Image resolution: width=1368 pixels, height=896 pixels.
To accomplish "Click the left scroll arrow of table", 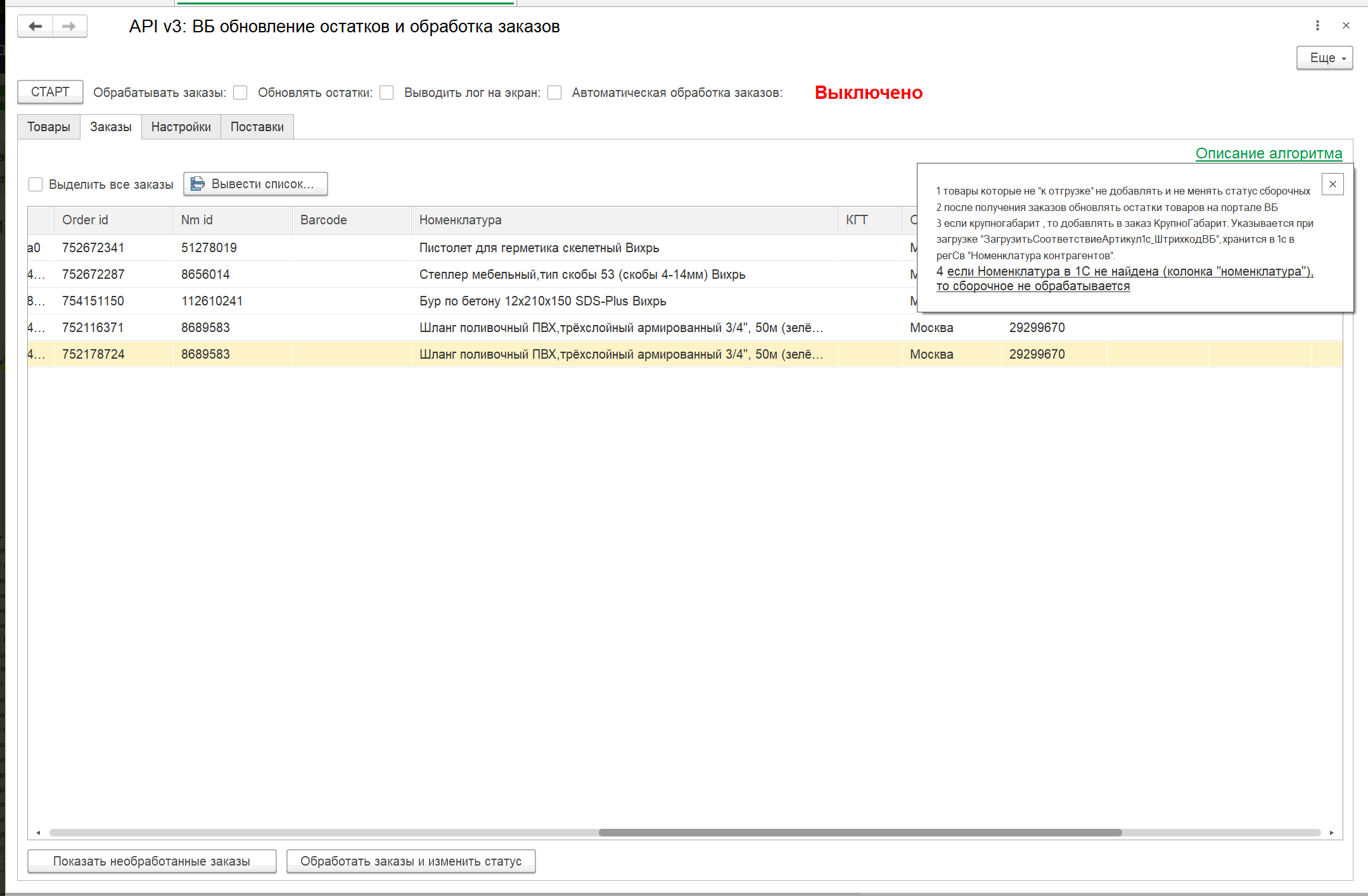I will point(38,833).
